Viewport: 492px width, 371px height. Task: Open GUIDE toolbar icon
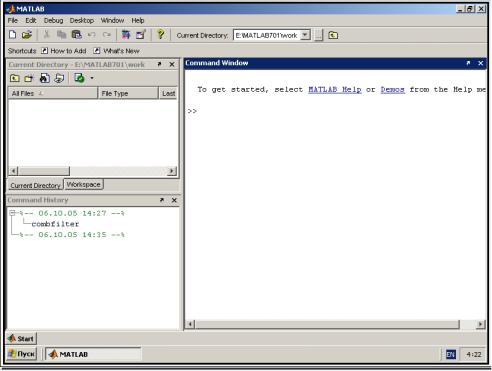pos(141,35)
